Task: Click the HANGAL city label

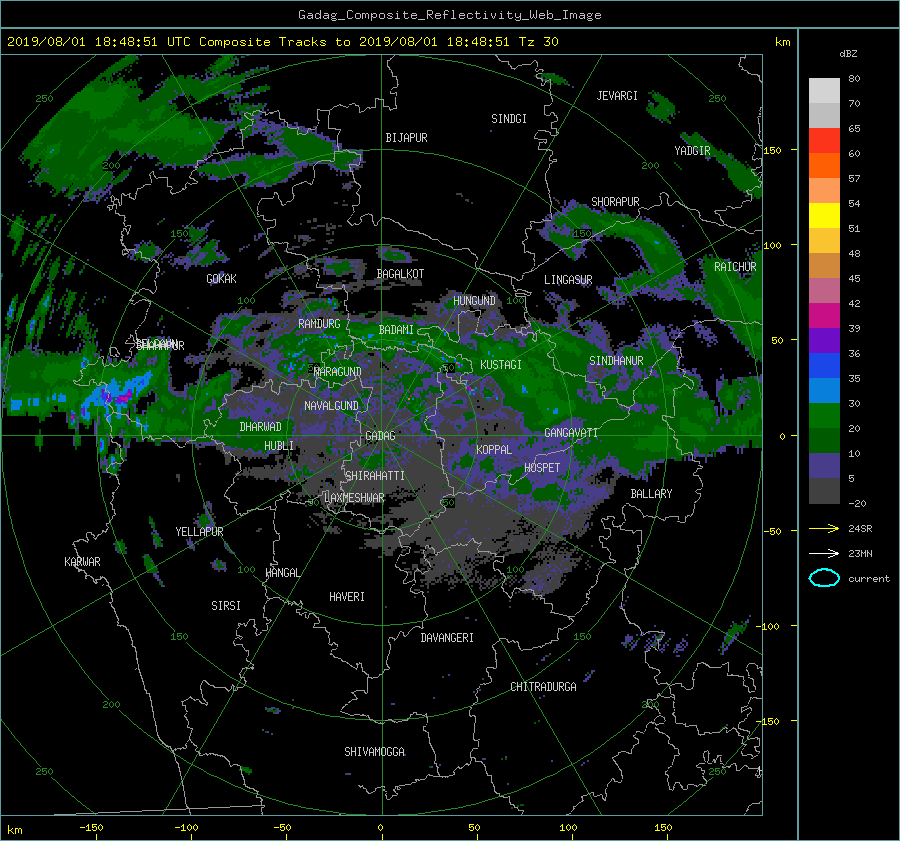Action: click(282, 573)
